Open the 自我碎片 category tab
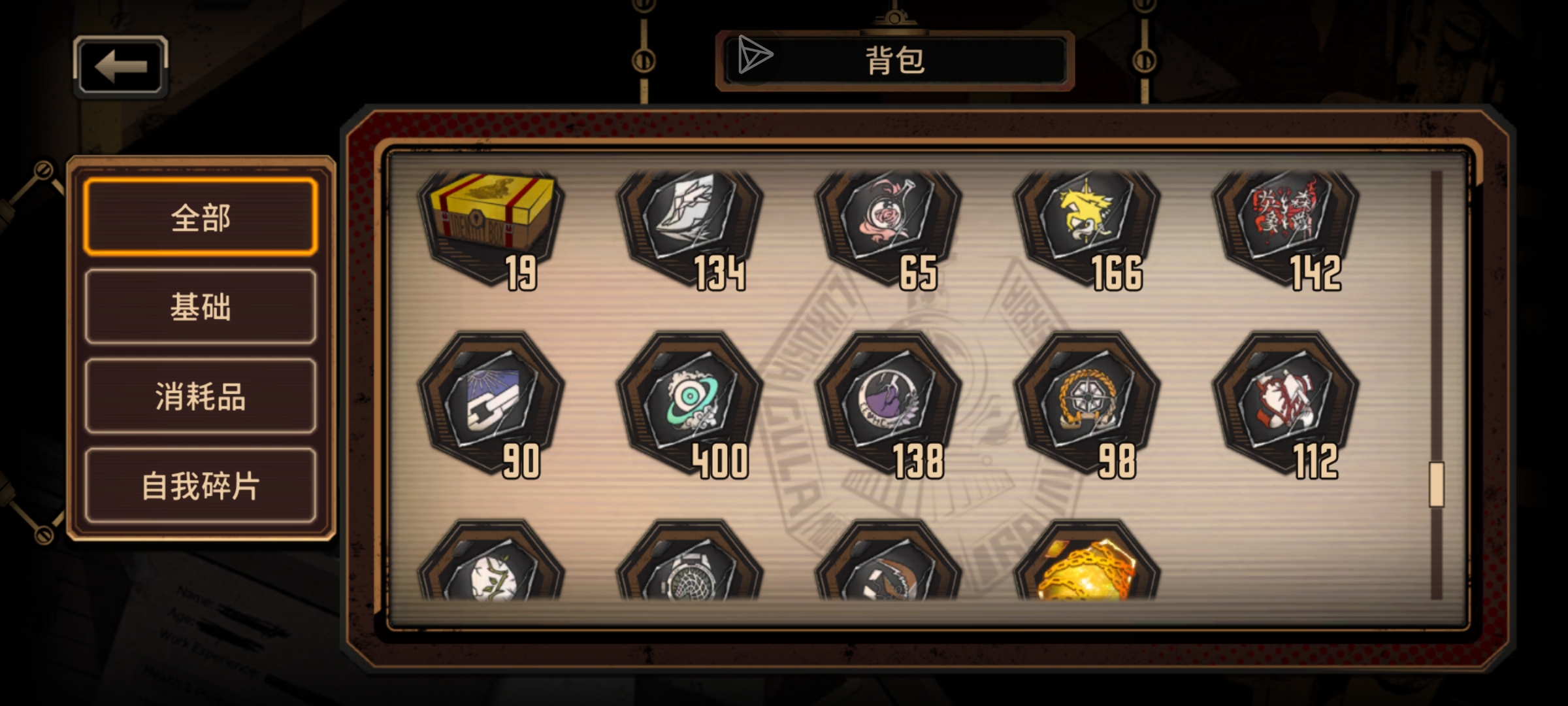Screen dimensions: 1568x706 tap(201, 486)
